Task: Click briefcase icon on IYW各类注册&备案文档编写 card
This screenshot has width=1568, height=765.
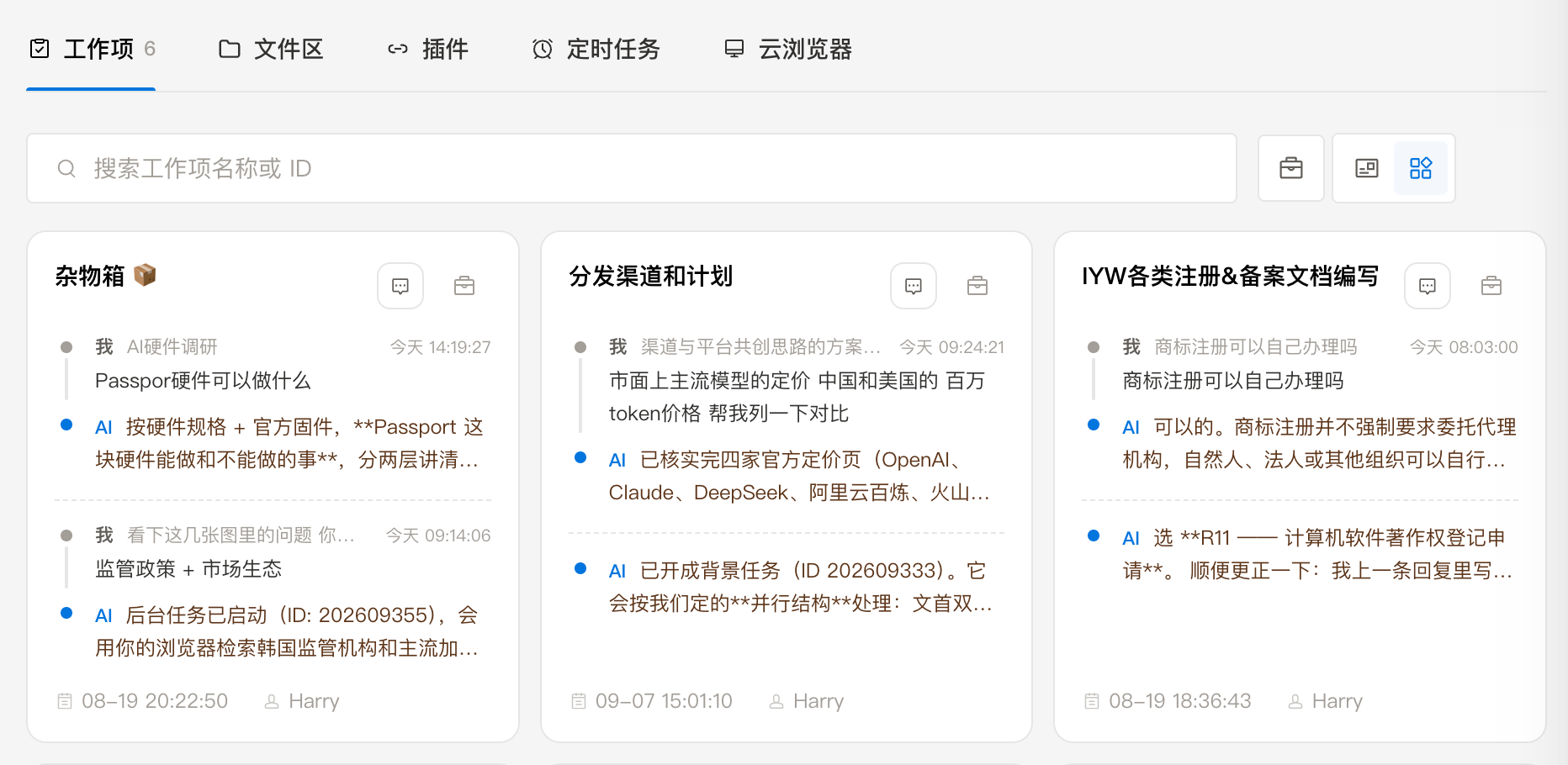Action: click(1491, 286)
